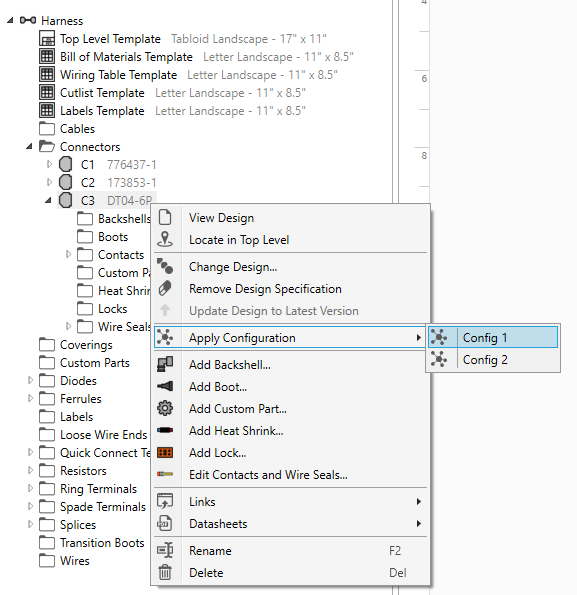Screen dimensions: 577x595
Task: Collapse the Harness root node
Action: (x=10, y=20)
